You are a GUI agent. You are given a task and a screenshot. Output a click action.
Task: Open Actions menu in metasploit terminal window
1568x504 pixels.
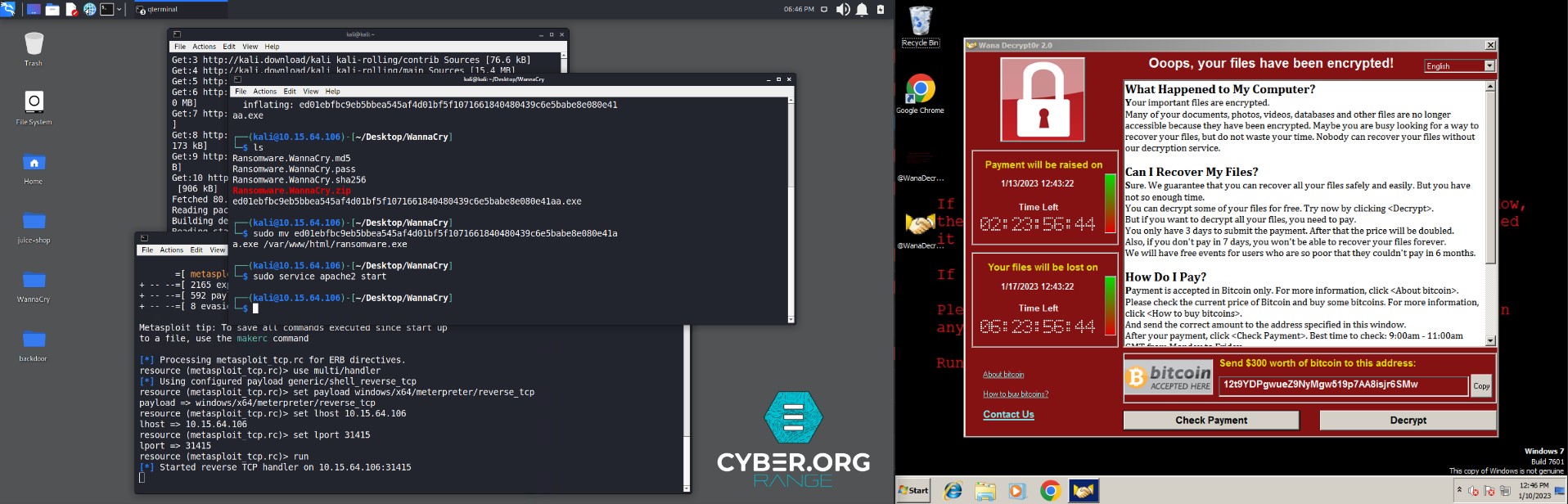coord(172,250)
